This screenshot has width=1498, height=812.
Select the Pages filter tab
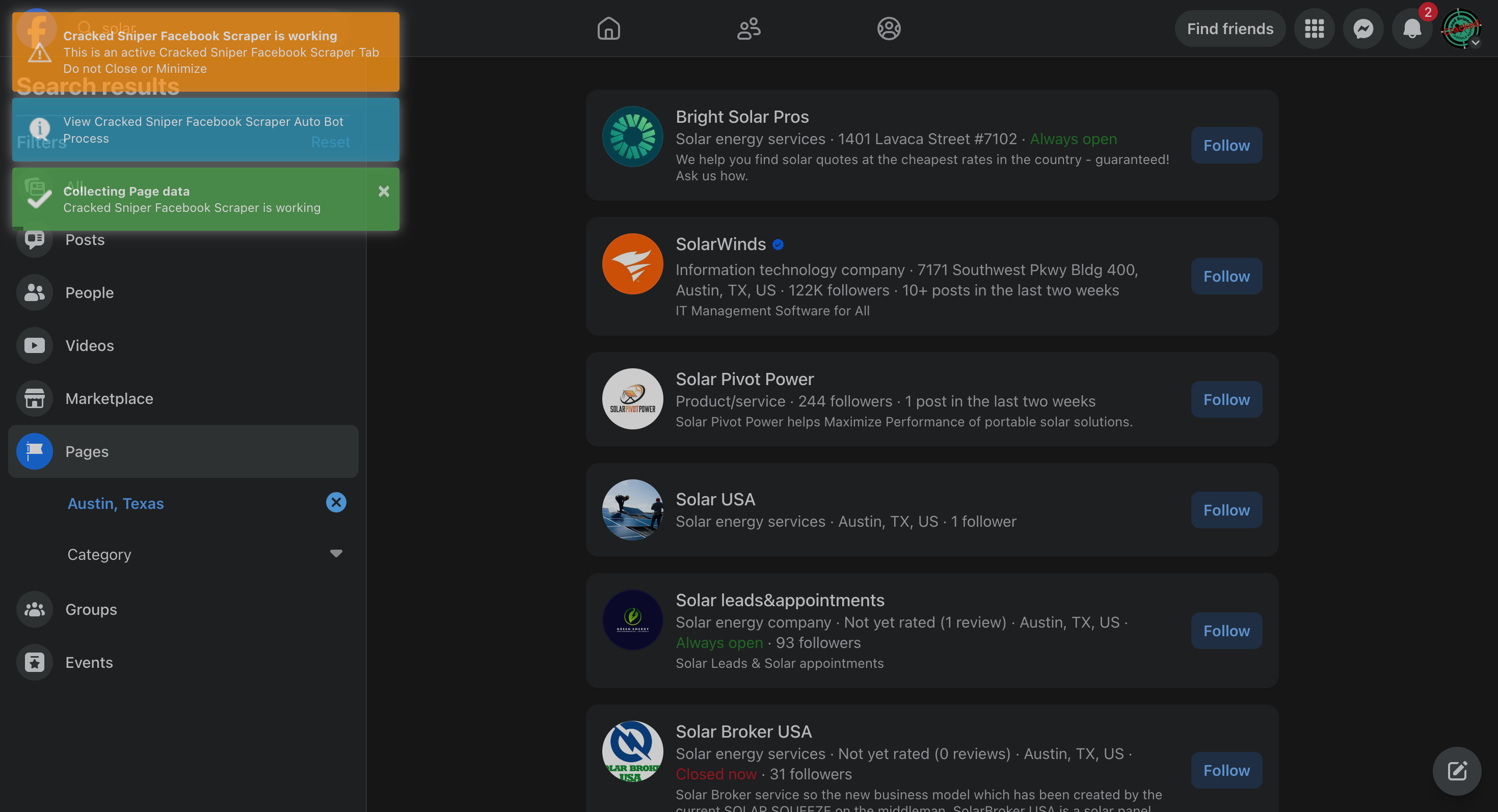point(87,451)
